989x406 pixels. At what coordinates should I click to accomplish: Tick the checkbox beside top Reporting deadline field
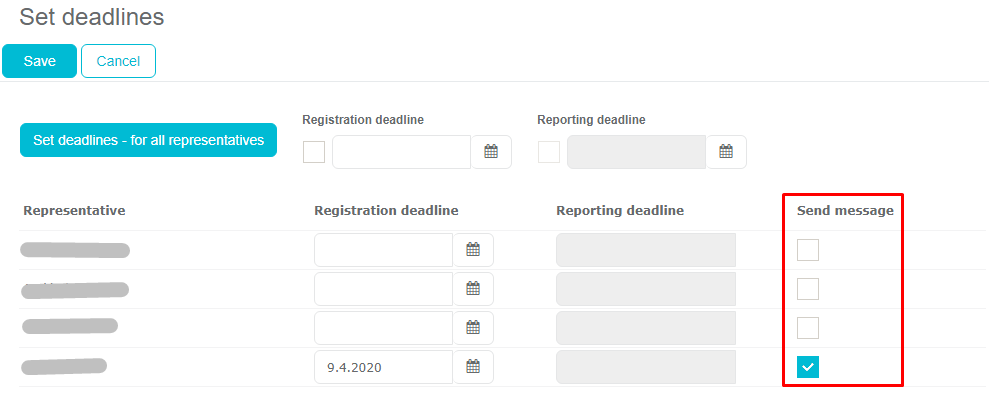(x=549, y=152)
